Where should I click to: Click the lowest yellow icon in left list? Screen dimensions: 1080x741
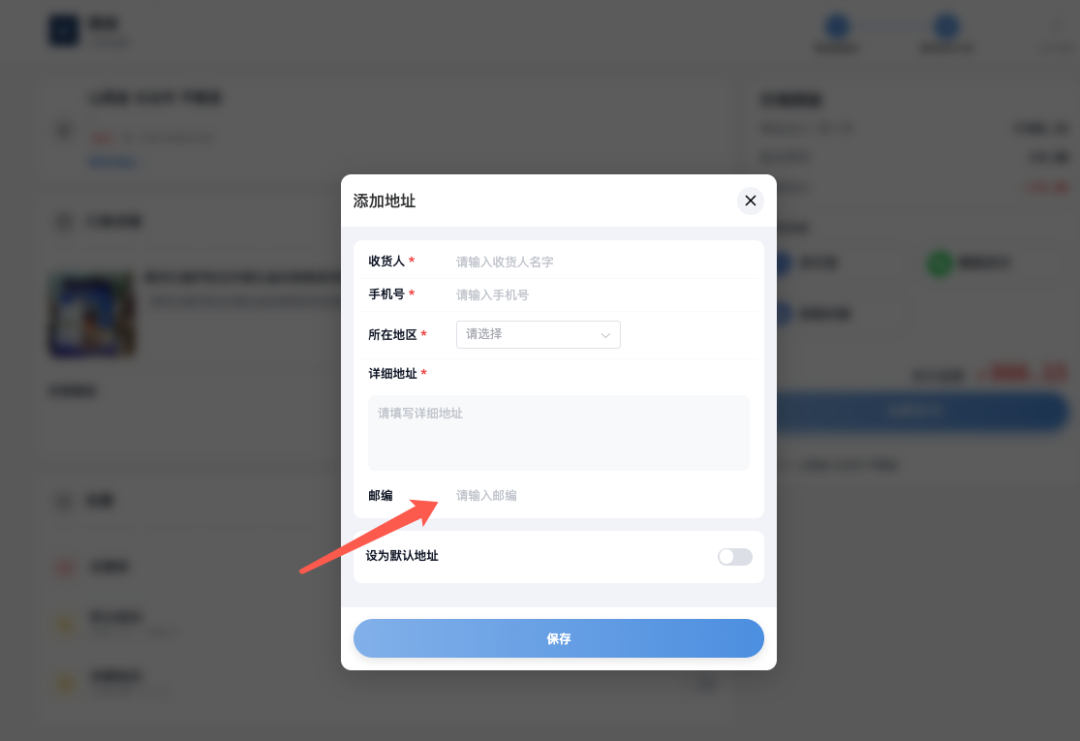coord(65,682)
